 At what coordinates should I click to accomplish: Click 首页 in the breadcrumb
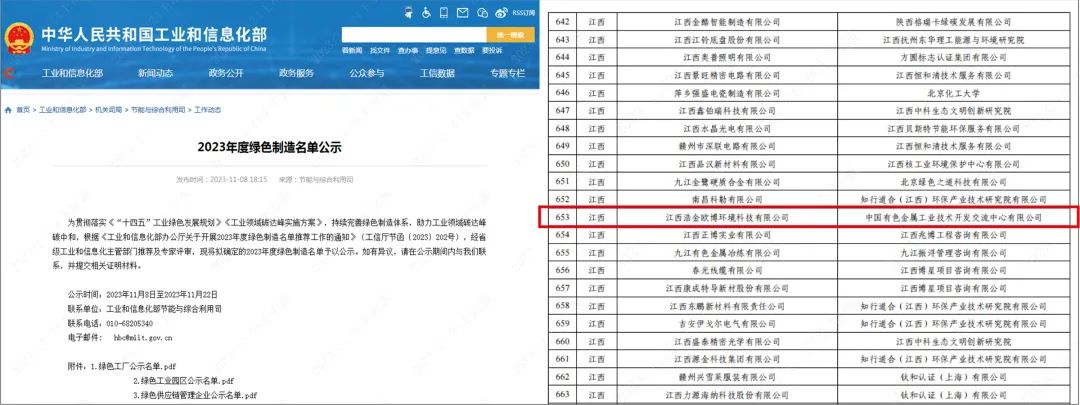(23, 110)
